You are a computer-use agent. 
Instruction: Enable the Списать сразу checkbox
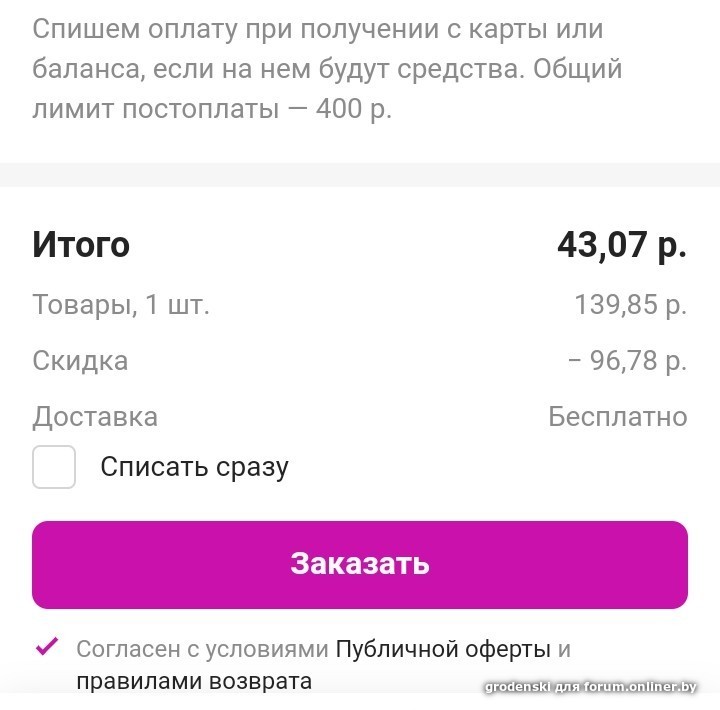(54, 467)
